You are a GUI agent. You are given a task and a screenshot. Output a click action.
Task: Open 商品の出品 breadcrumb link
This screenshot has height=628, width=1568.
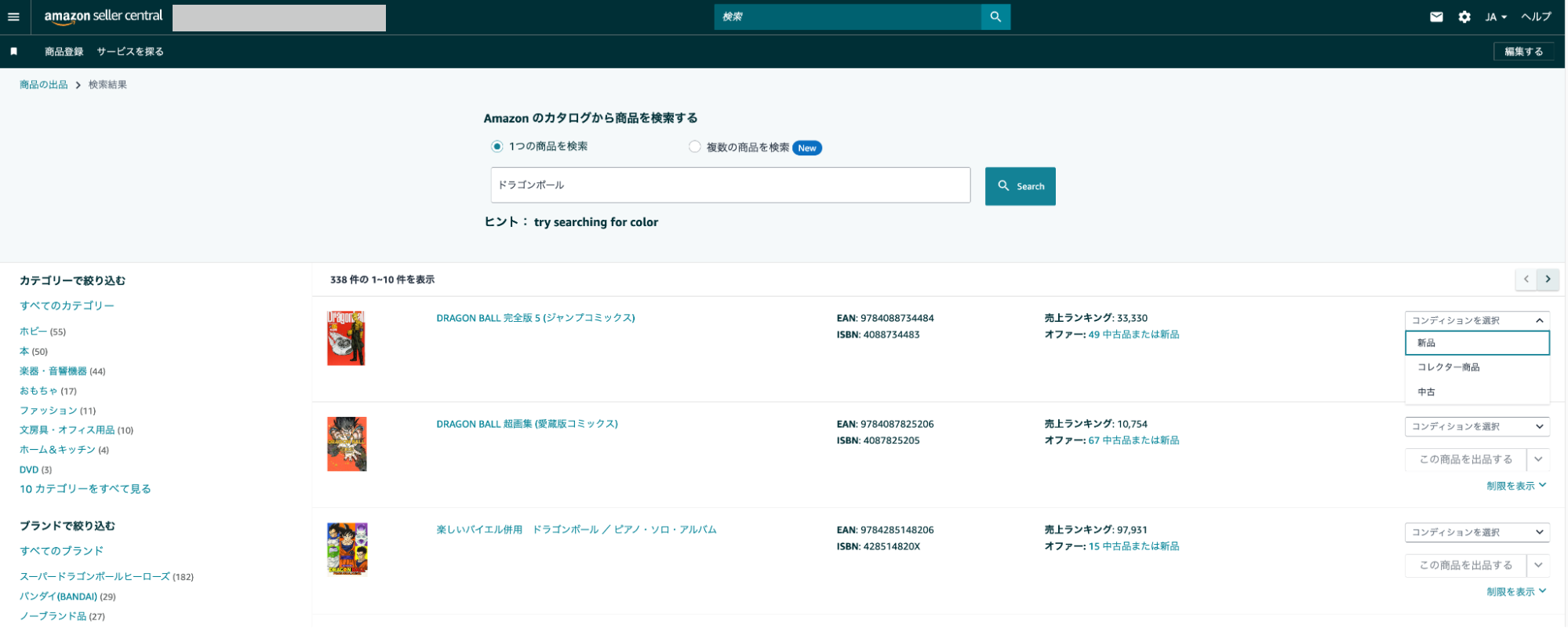44,85
